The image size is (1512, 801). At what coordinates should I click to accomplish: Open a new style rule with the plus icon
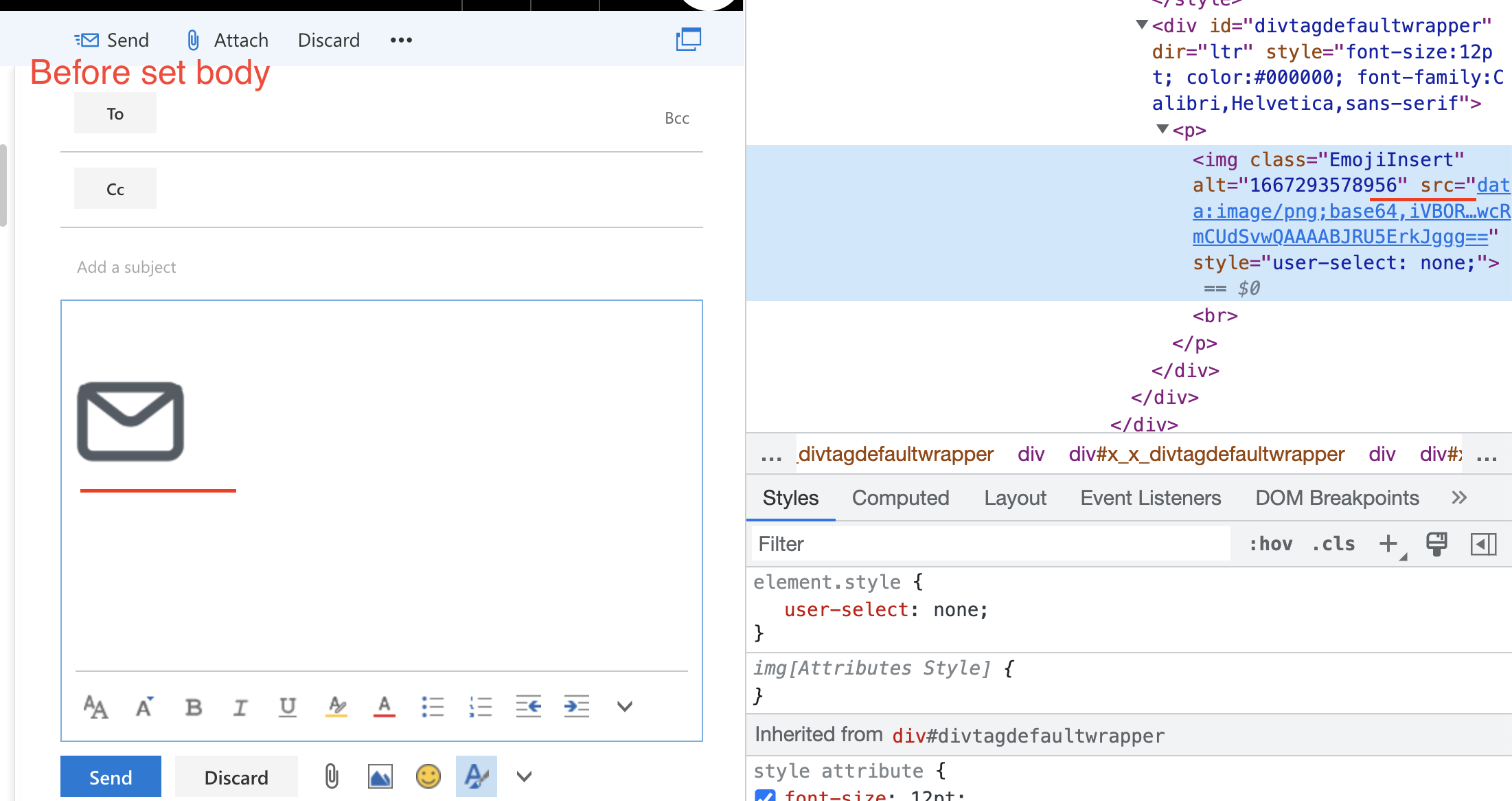[x=1388, y=544]
